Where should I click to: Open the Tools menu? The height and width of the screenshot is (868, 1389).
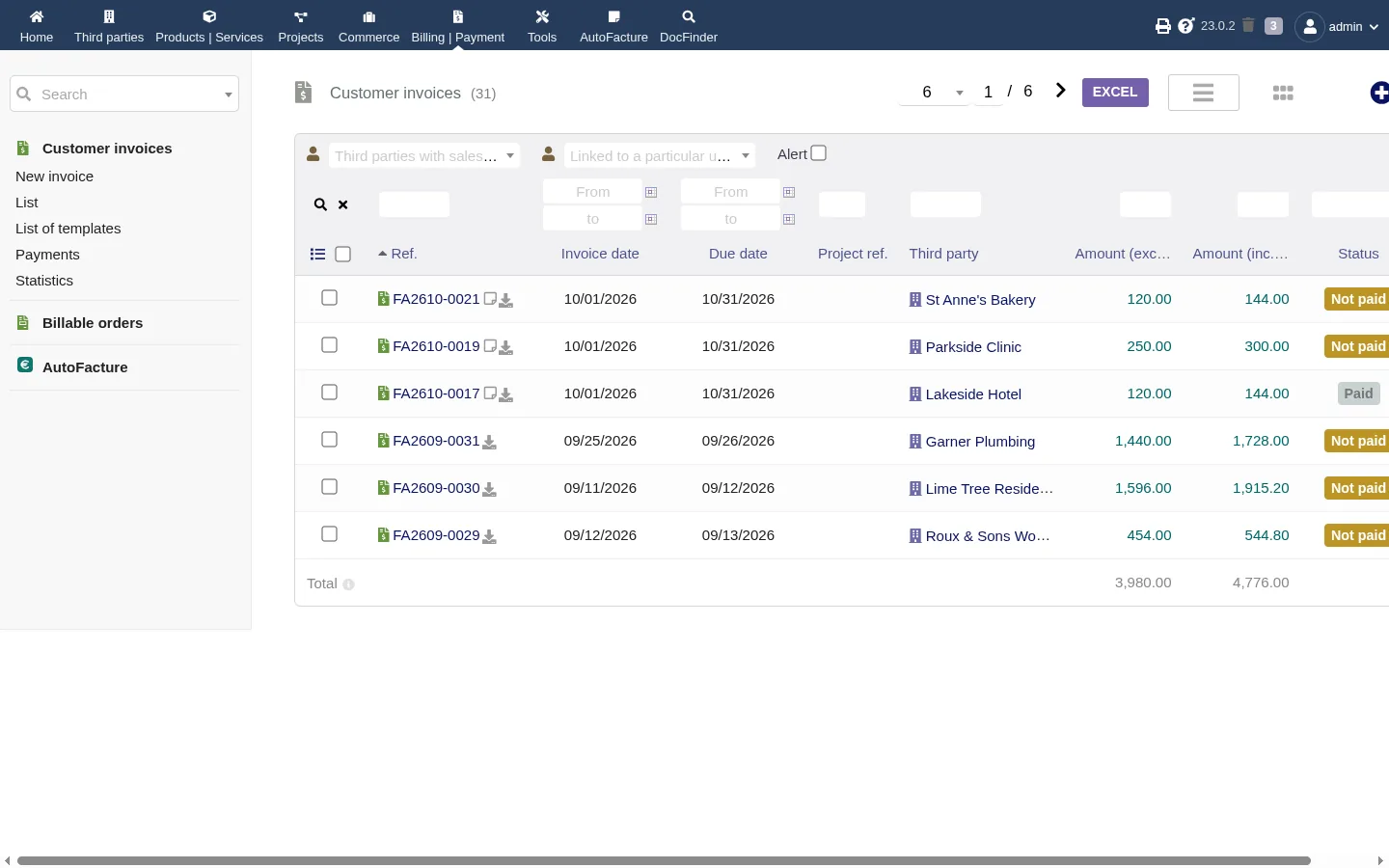542,26
